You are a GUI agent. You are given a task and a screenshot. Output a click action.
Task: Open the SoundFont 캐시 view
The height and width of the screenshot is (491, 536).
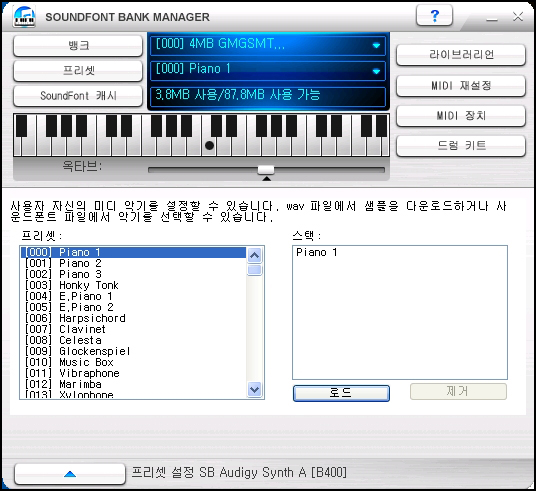tap(78, 96)
